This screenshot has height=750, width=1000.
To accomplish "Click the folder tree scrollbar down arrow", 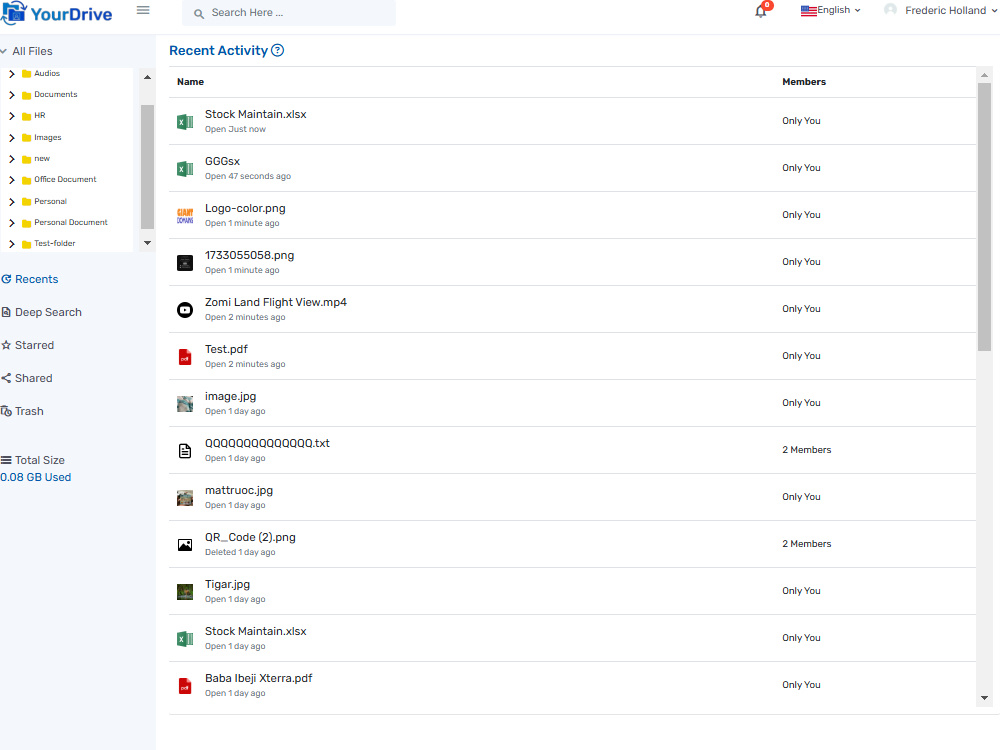I will [x=147, y=243].
